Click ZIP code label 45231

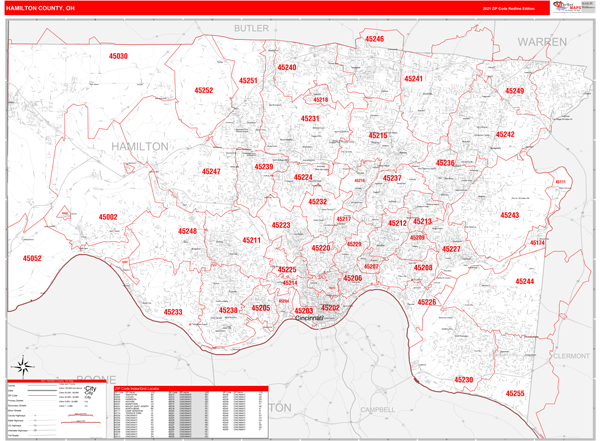(x=310, y=119)
